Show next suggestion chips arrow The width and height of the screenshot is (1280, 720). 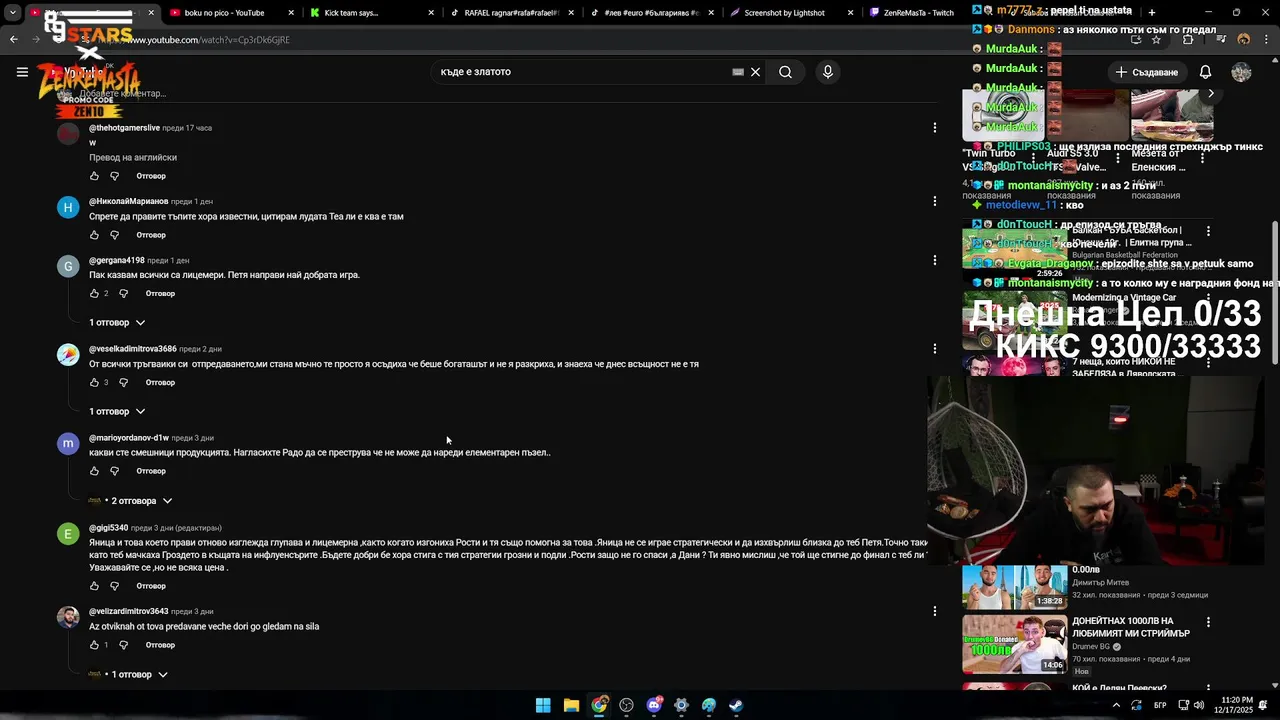point(1211,94)
